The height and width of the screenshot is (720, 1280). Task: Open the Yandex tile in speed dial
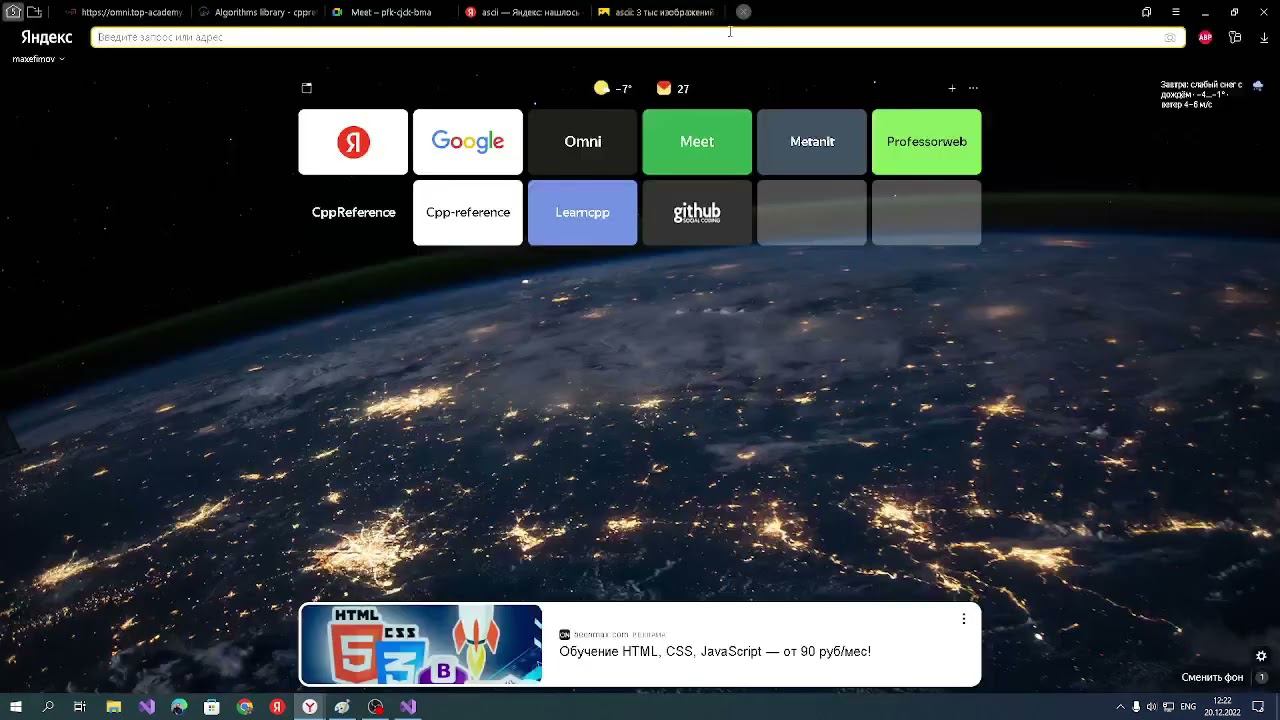tap(353, 142)
